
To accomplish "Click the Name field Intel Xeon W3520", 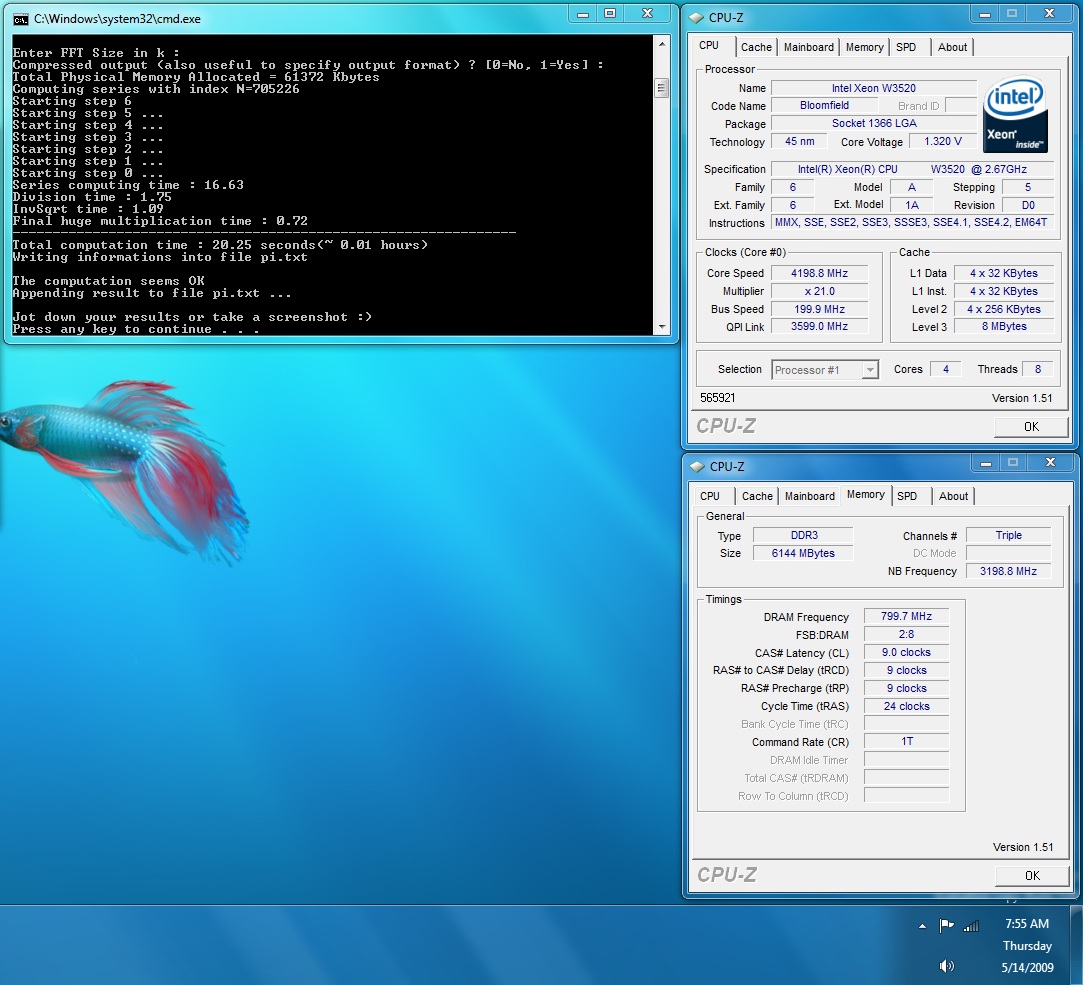I will coord(874,88).
